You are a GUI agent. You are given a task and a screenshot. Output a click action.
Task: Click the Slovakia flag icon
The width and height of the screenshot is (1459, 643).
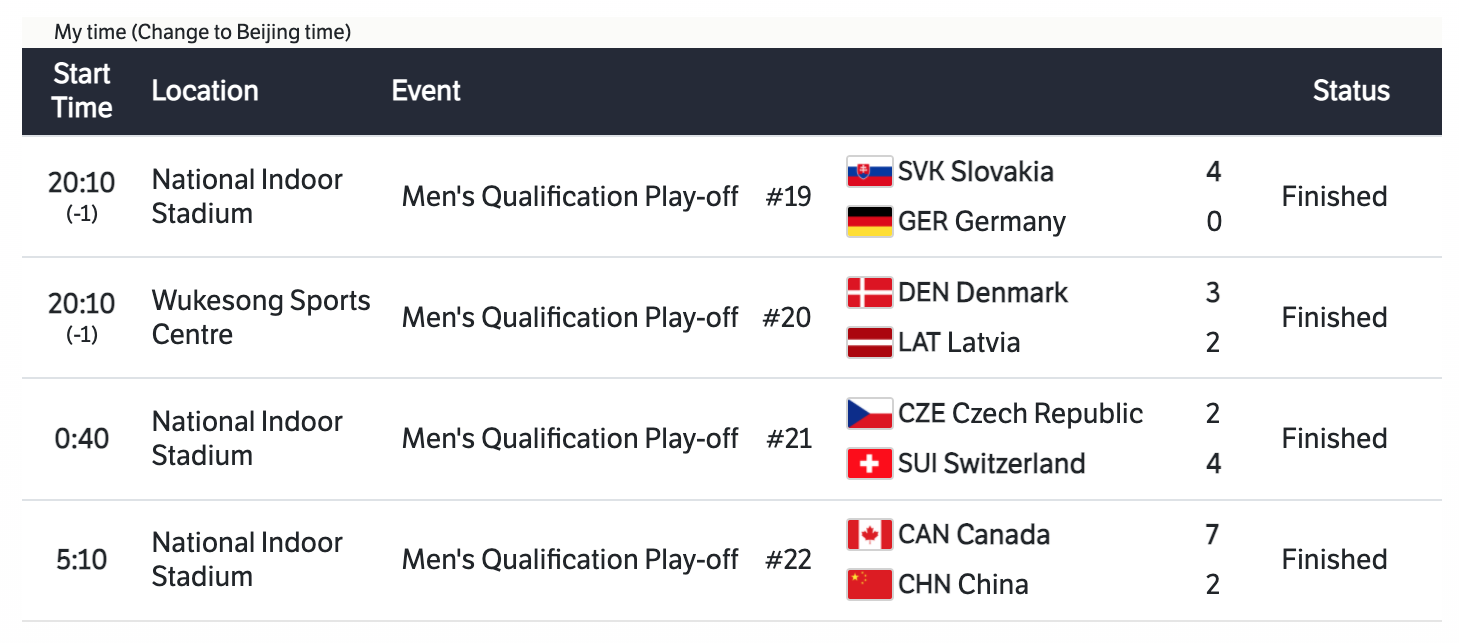click(869, 172)
